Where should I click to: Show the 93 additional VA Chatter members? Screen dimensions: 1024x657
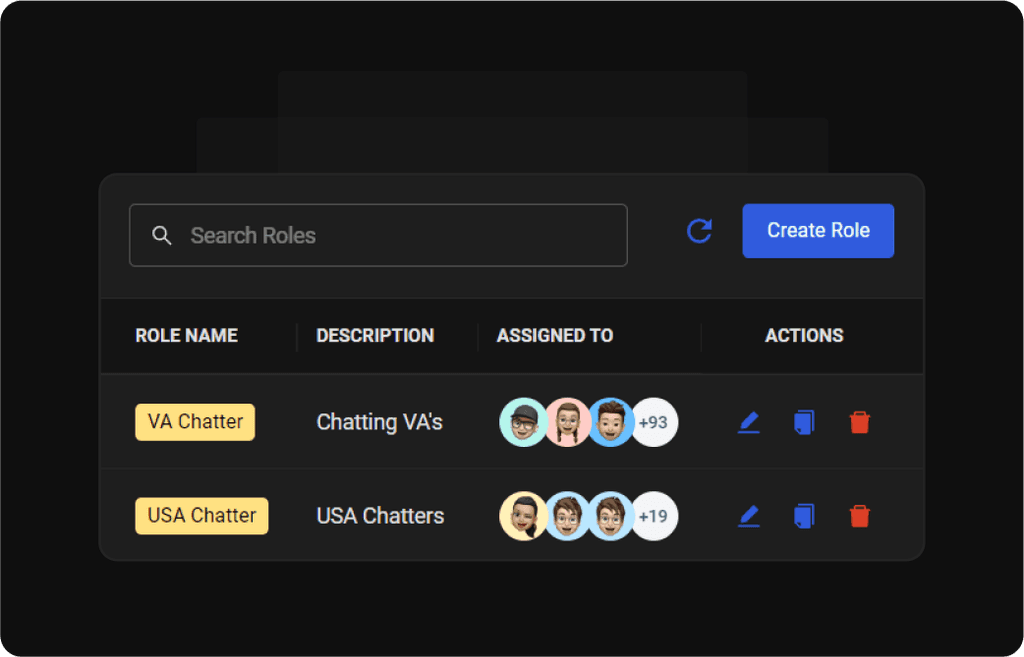click(654, 422)
